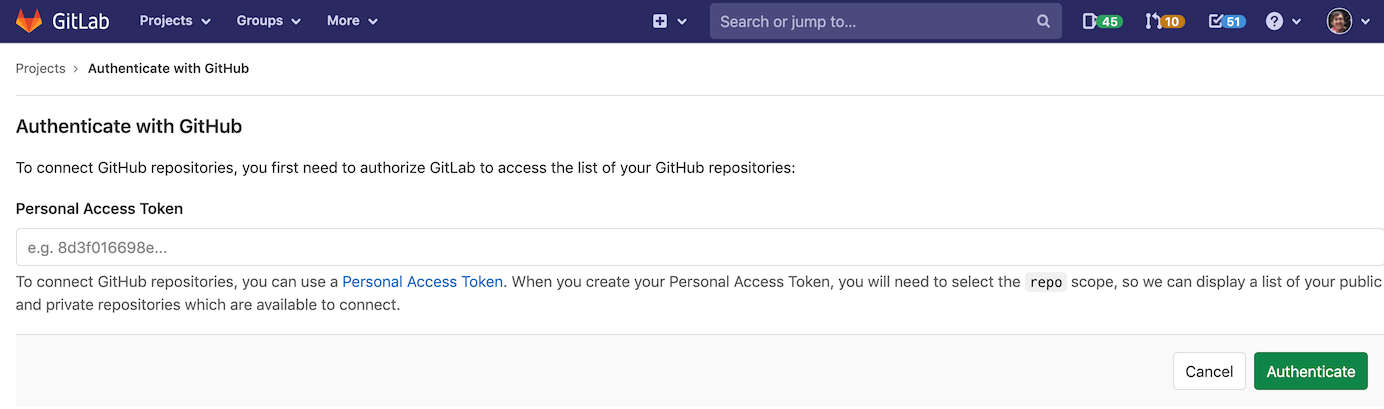The image size is (1384, 409).
Task: Open issues counter showing 45
Action: pos(1102,21)
